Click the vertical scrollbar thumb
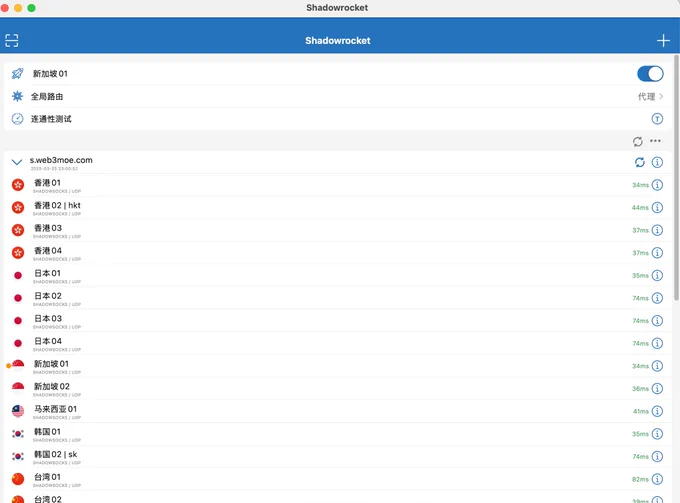Image resolution: width=680 pixels, height=503 pixels. pos(677,178)
